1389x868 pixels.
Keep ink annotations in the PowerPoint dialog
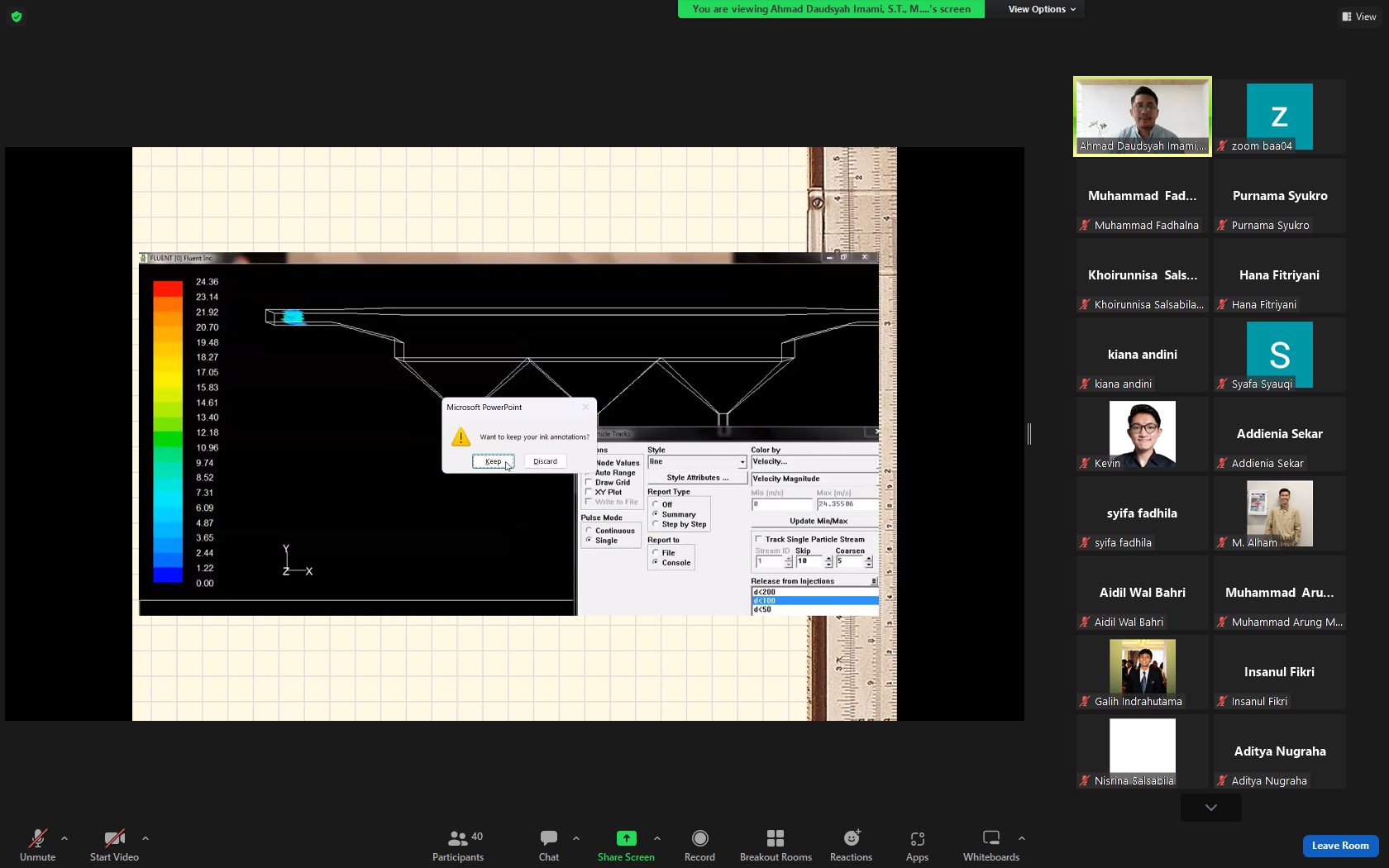tap(494, 461)
